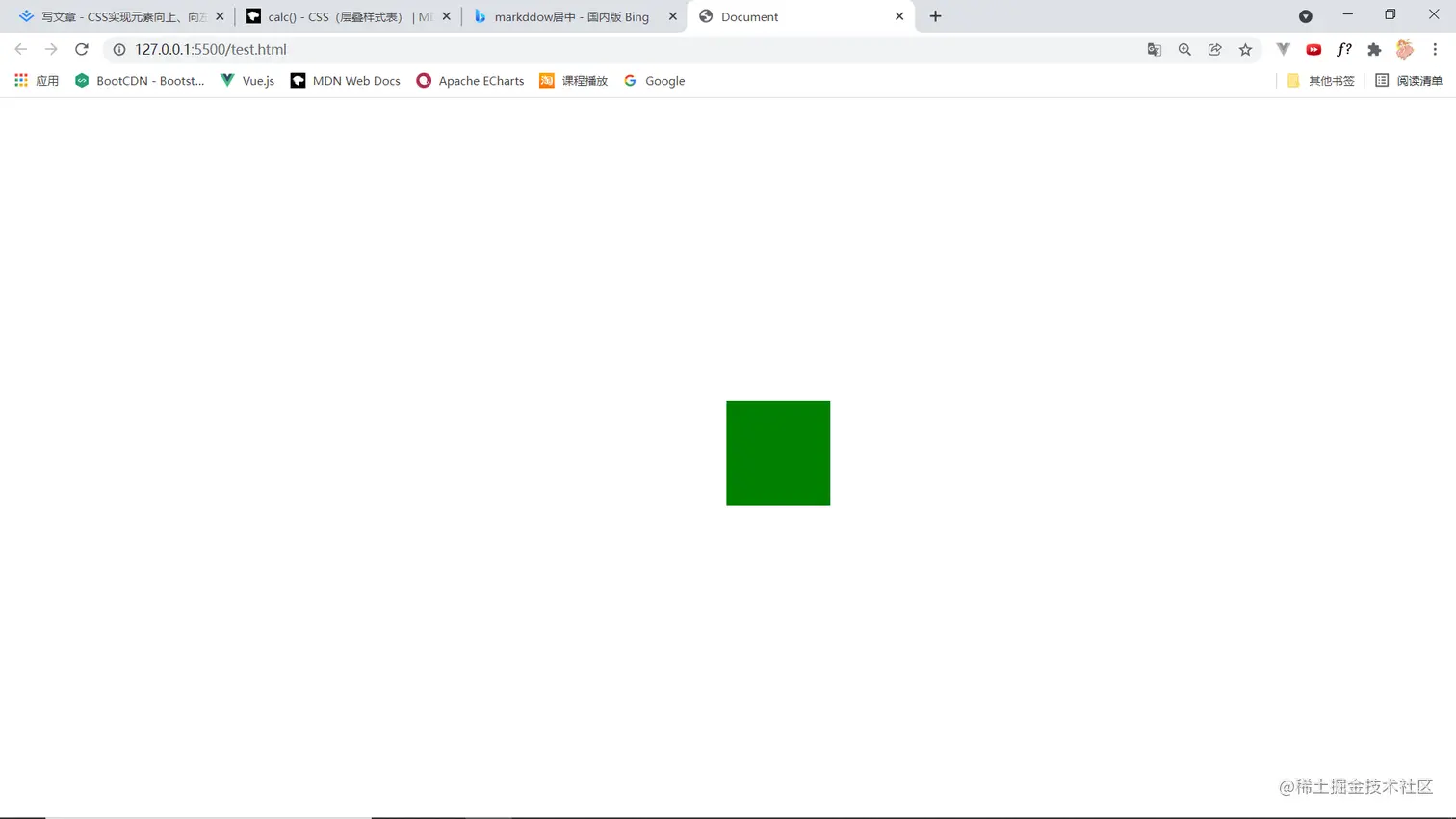Viewport: 1456px width, 819px height.
Task: Open the tab search dropdown arrow
Action: coord(1306,16)
